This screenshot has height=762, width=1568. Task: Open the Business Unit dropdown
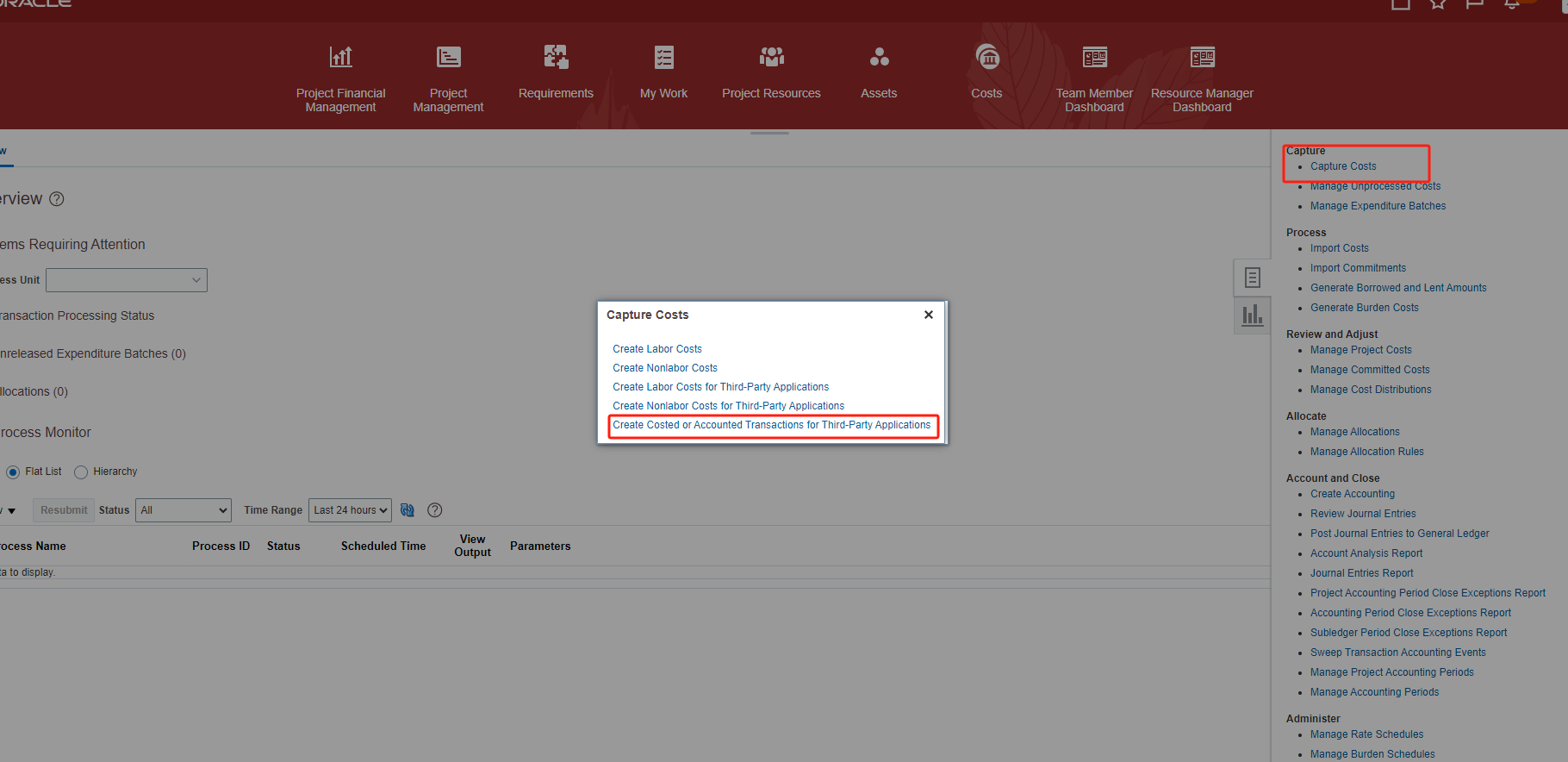[127, 280]
